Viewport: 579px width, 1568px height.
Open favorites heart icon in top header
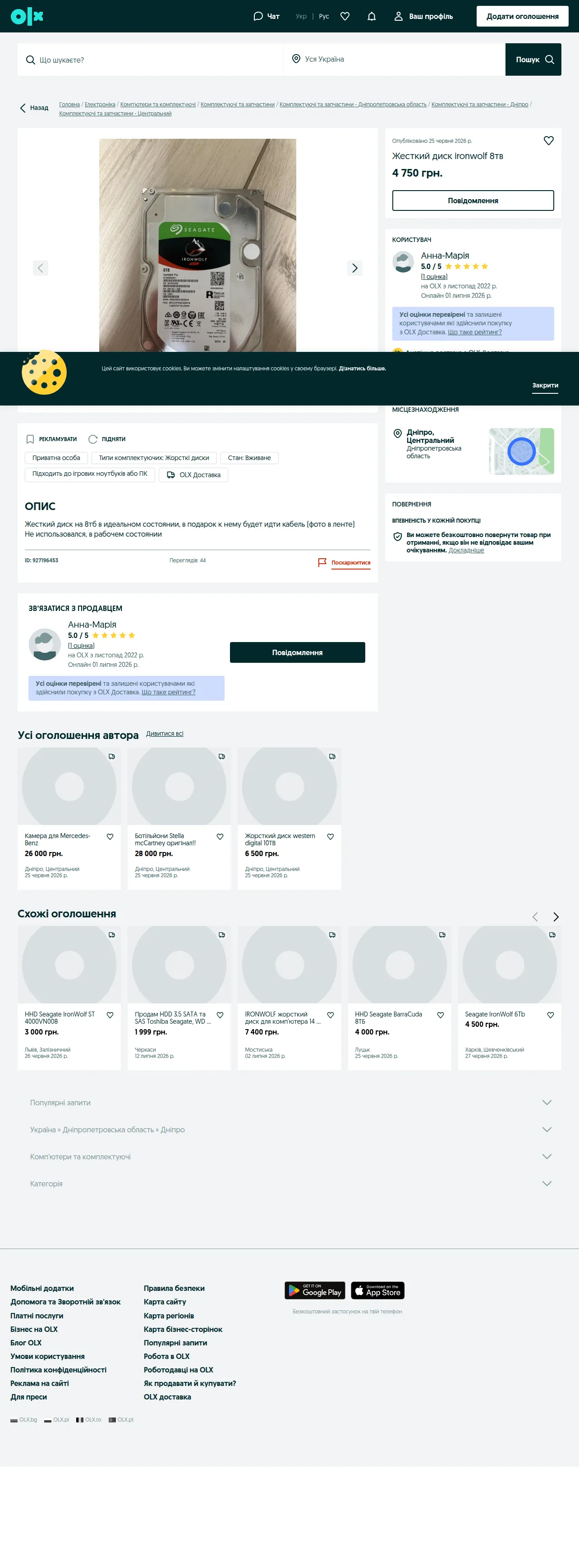(x=345, y=16)
